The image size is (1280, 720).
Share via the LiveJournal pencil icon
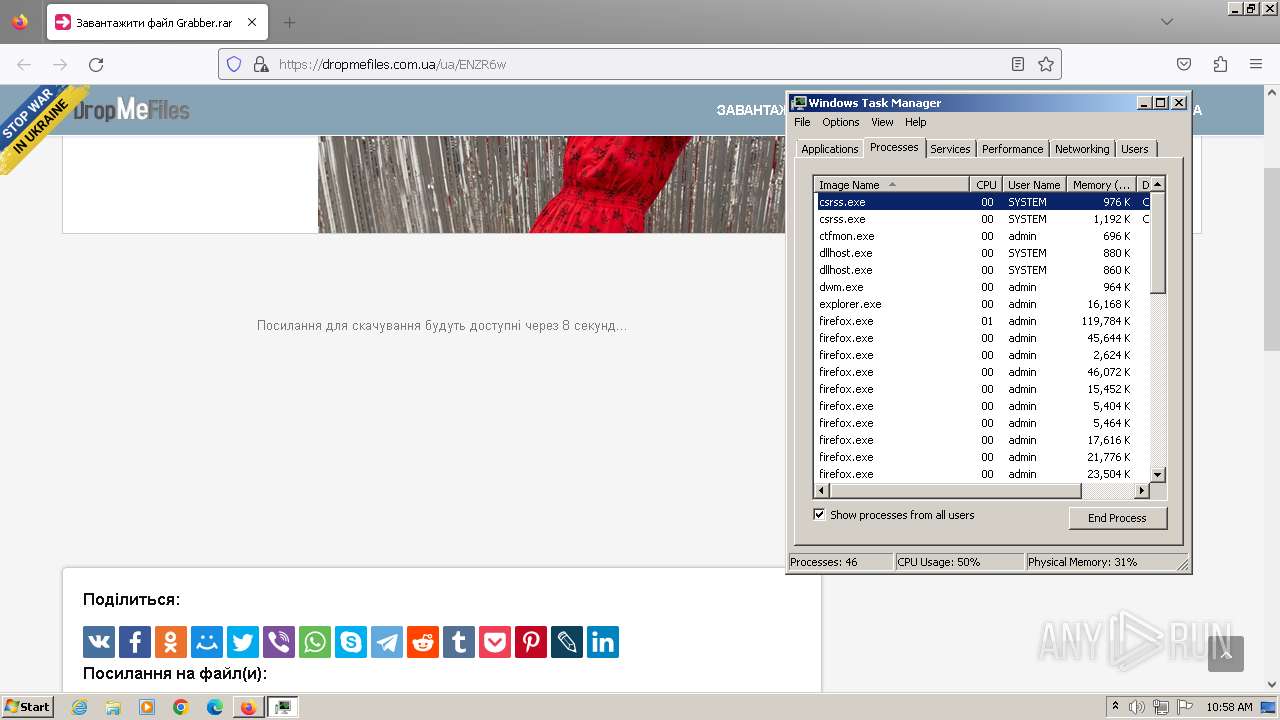(567, 642)
